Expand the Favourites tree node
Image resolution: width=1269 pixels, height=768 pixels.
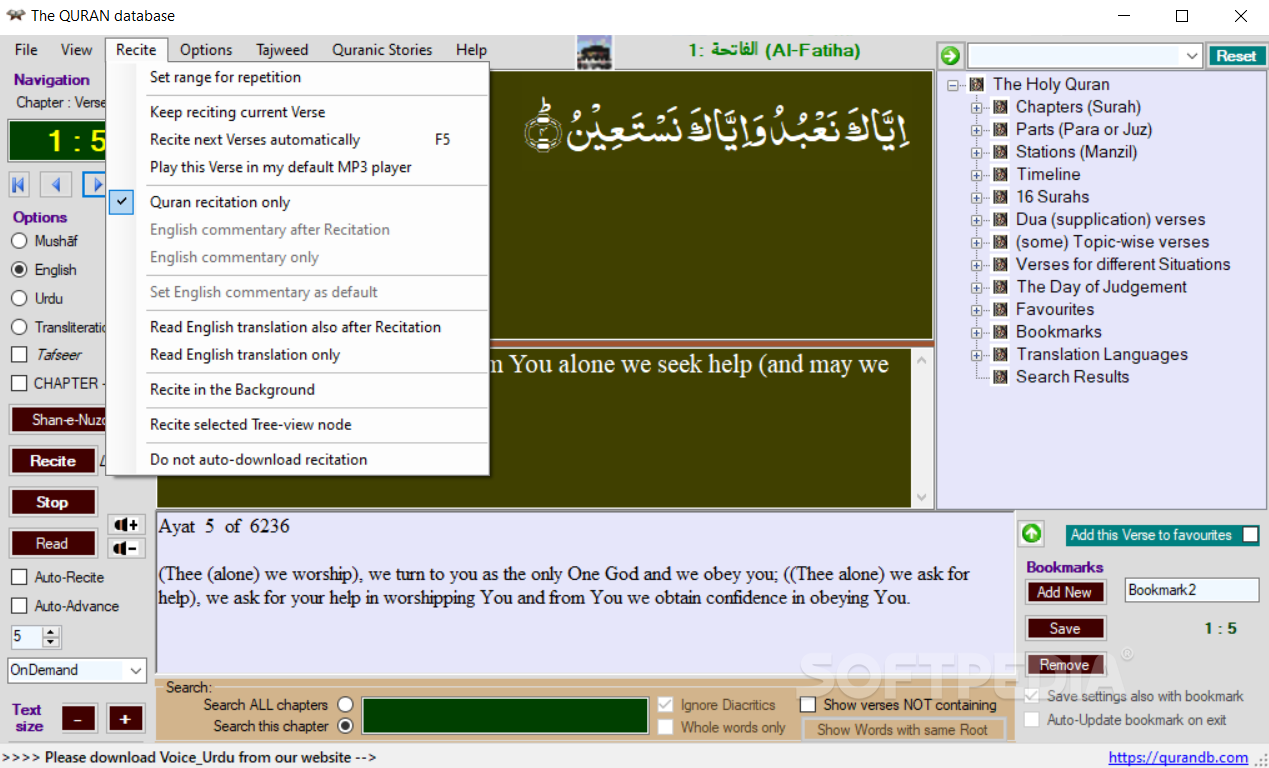pos(977,310)
